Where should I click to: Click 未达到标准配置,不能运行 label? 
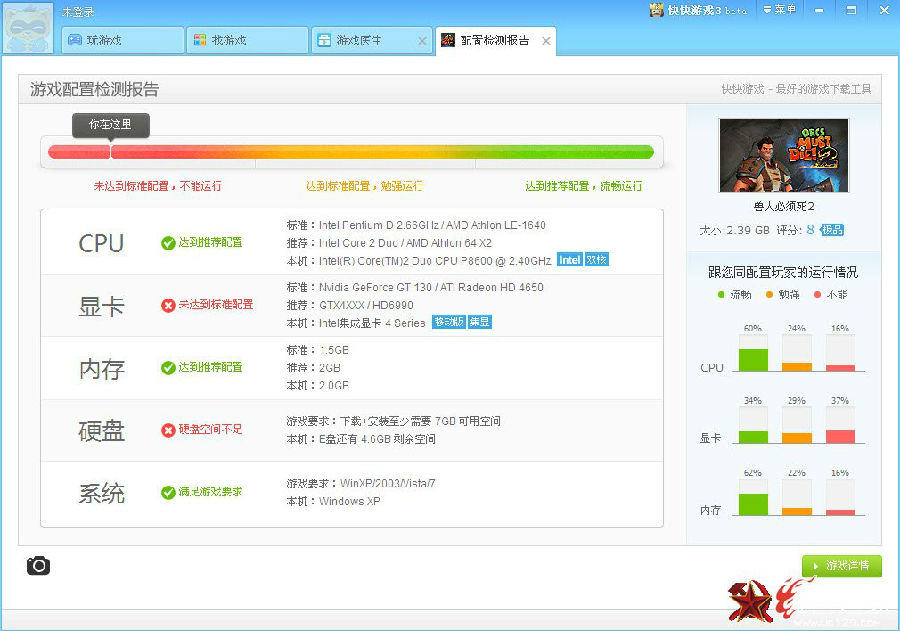click(157, 186)
